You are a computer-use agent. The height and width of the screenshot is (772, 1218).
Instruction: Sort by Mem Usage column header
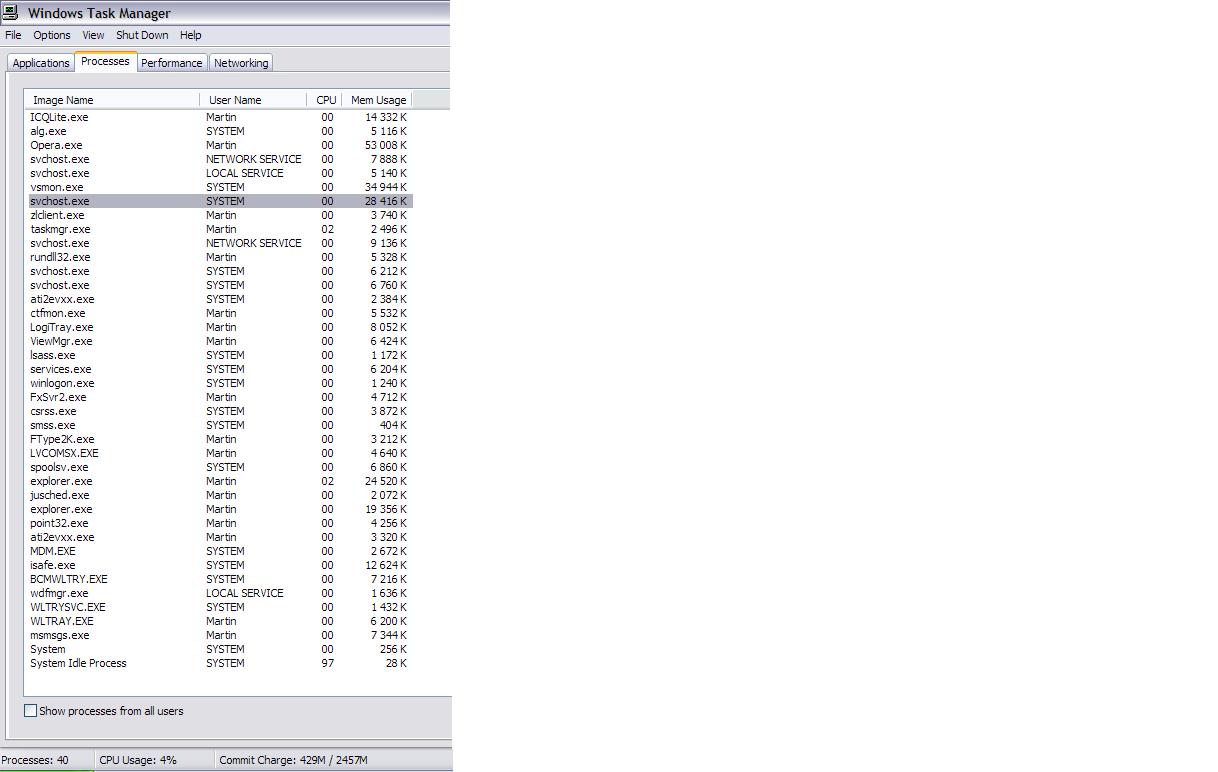tap(377, 100)
